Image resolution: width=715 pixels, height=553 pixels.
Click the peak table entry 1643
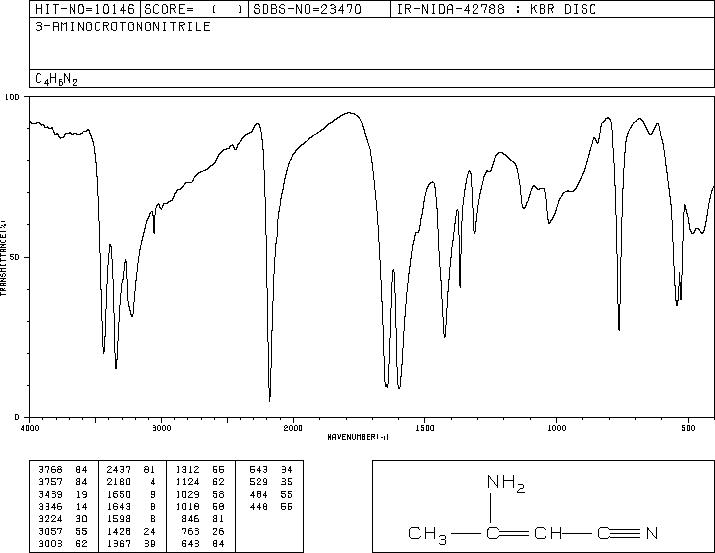(x=119, y=506)
